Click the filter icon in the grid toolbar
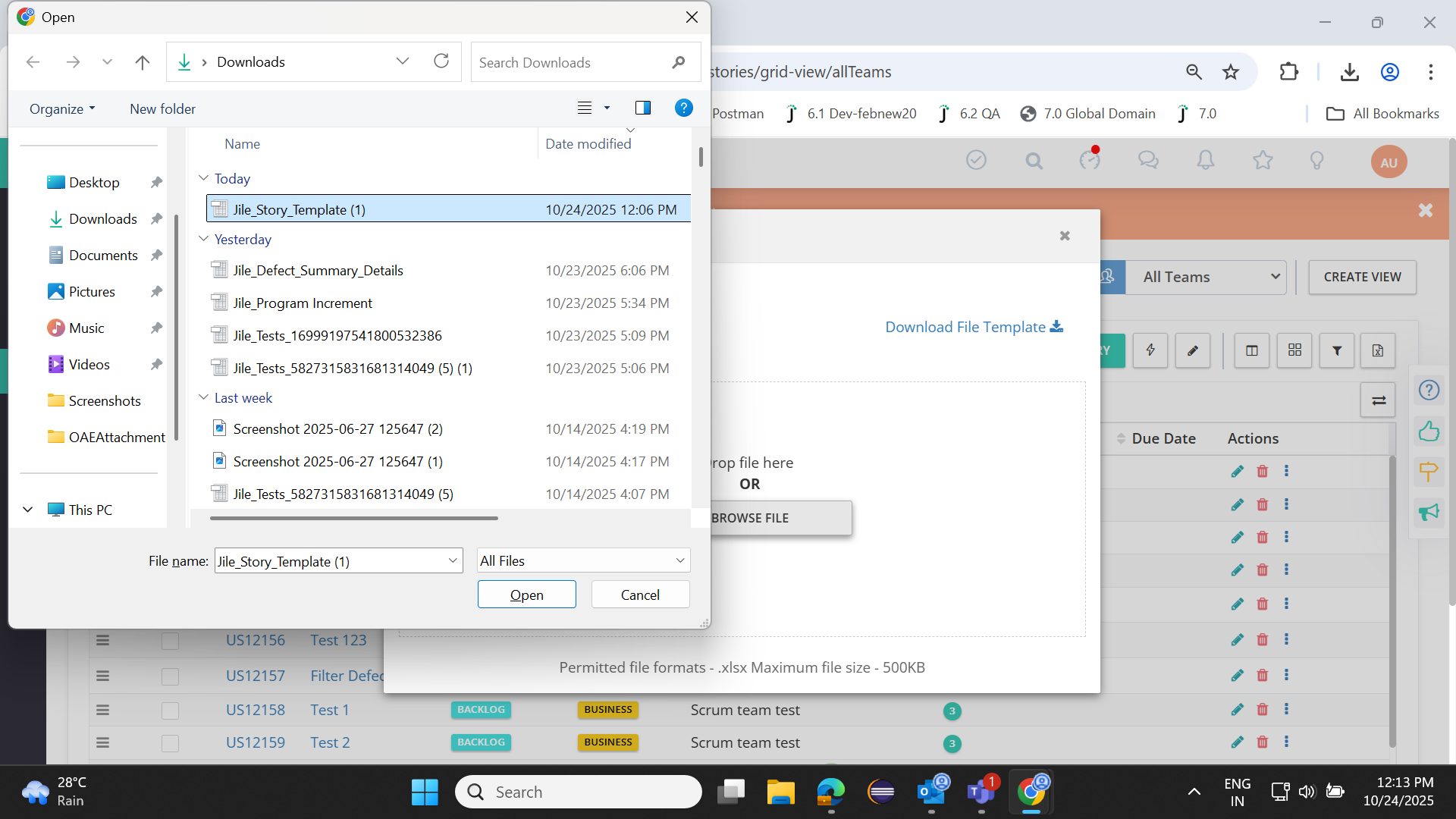The image size is (1456, 819). 1337,350
